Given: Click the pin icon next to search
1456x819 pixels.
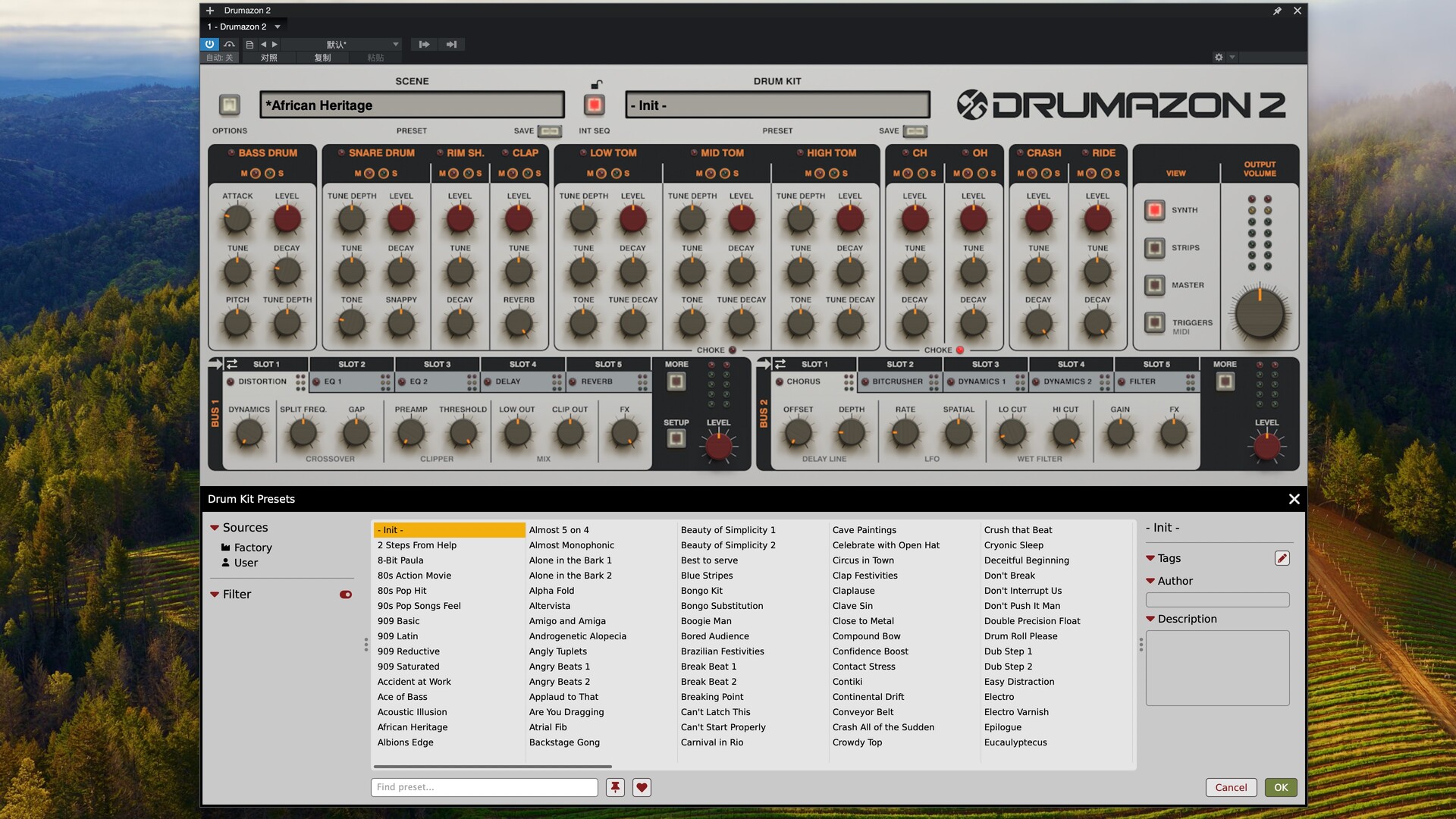Looking at the screenshot, I should 615,787.
